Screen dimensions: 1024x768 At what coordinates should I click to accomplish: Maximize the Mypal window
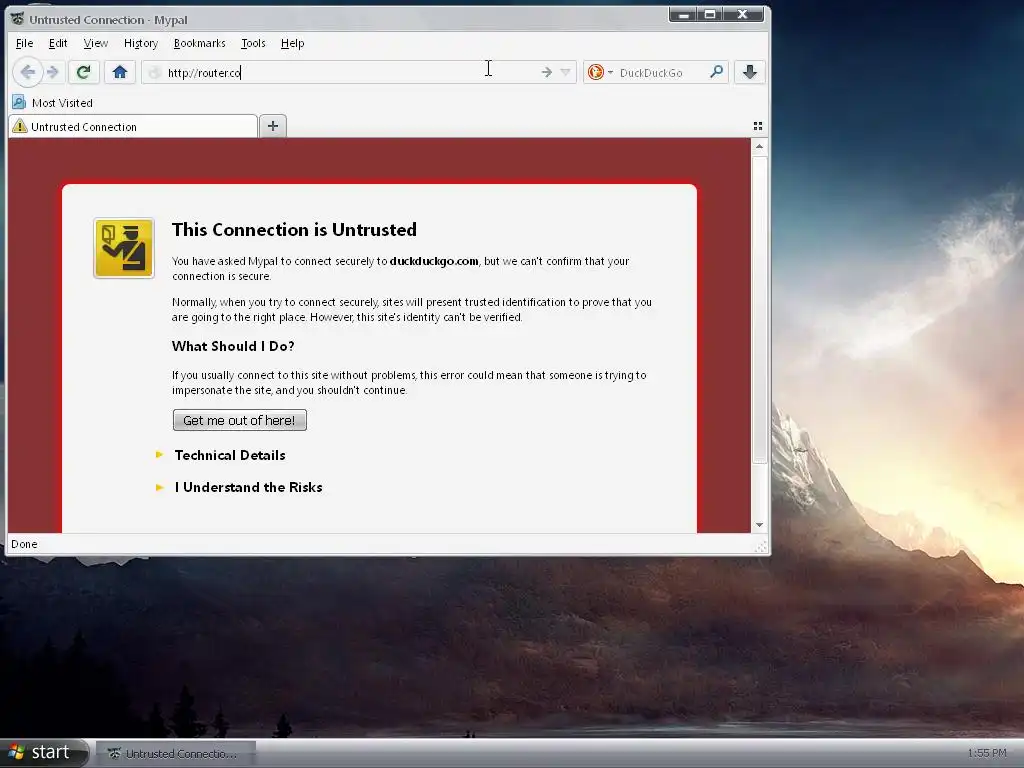710,14
